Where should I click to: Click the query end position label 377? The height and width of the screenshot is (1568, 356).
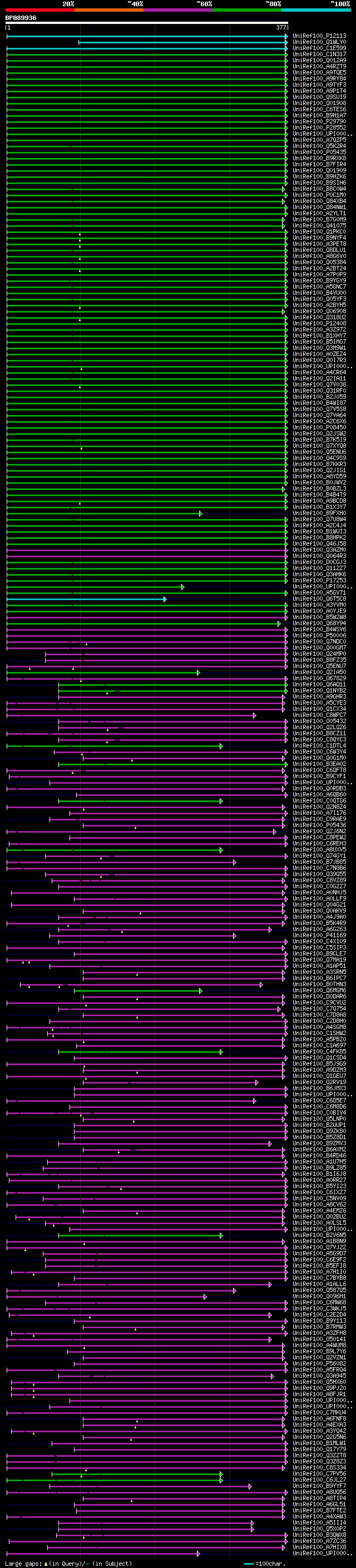281,27
